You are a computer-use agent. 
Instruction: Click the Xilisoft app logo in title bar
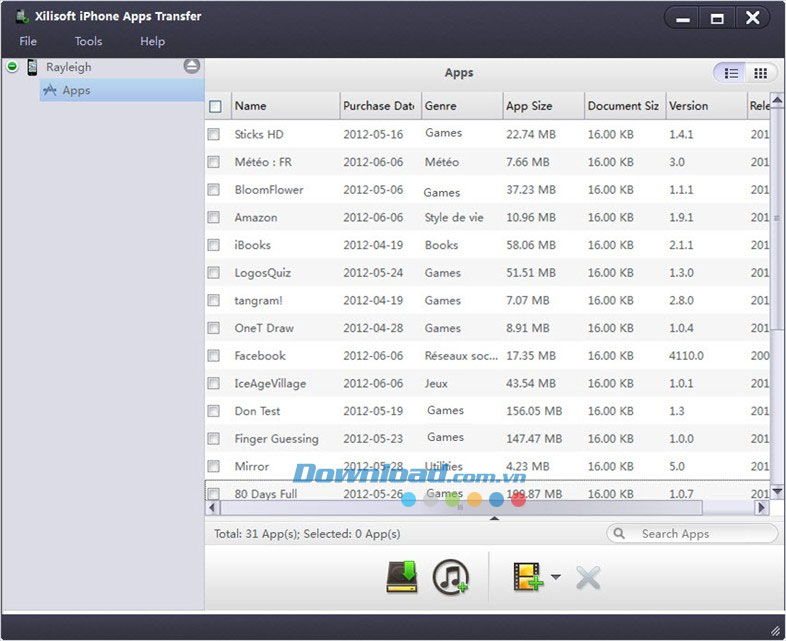(x=21, y=16)
